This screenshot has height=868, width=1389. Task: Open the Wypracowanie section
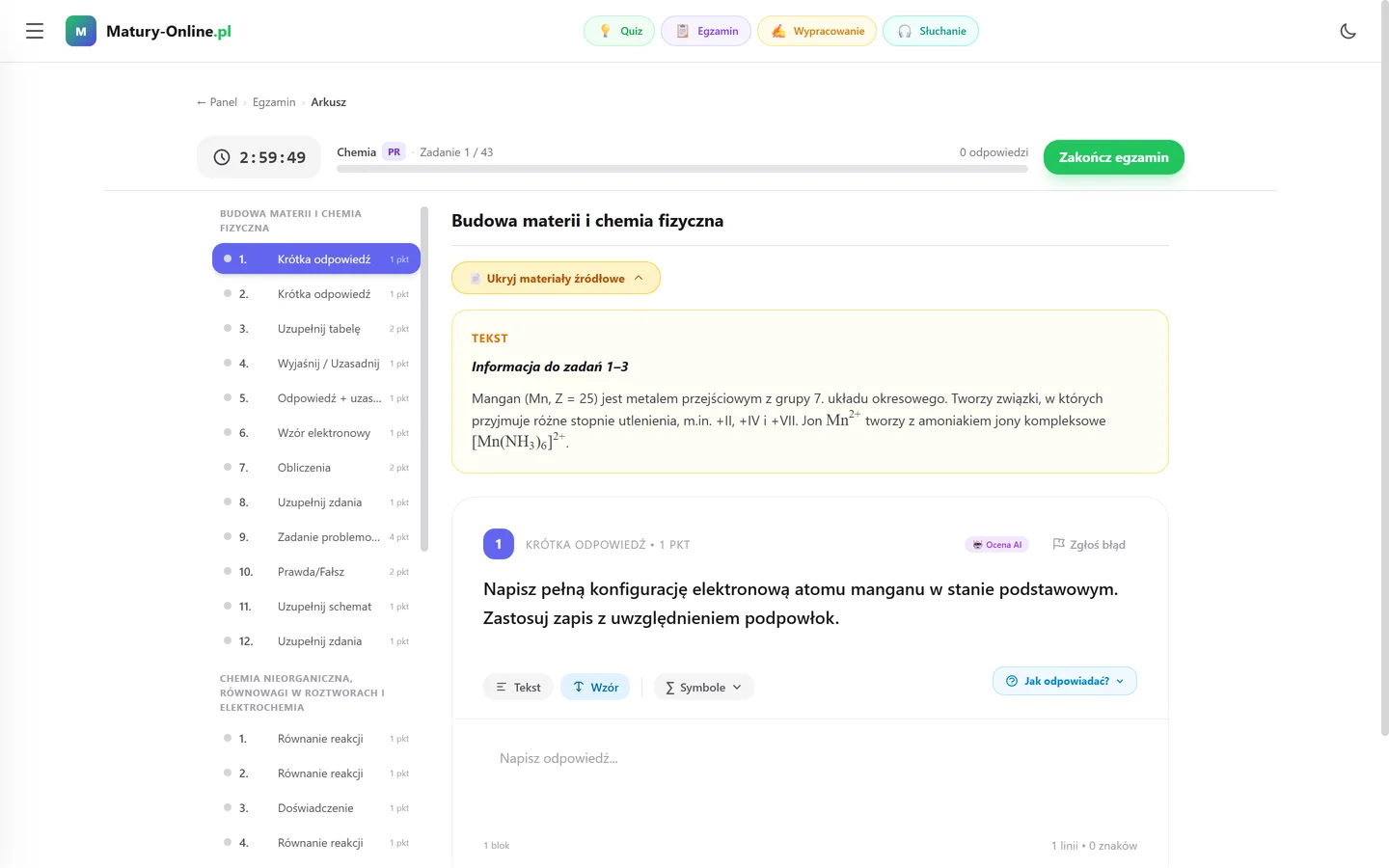[817, 31]
